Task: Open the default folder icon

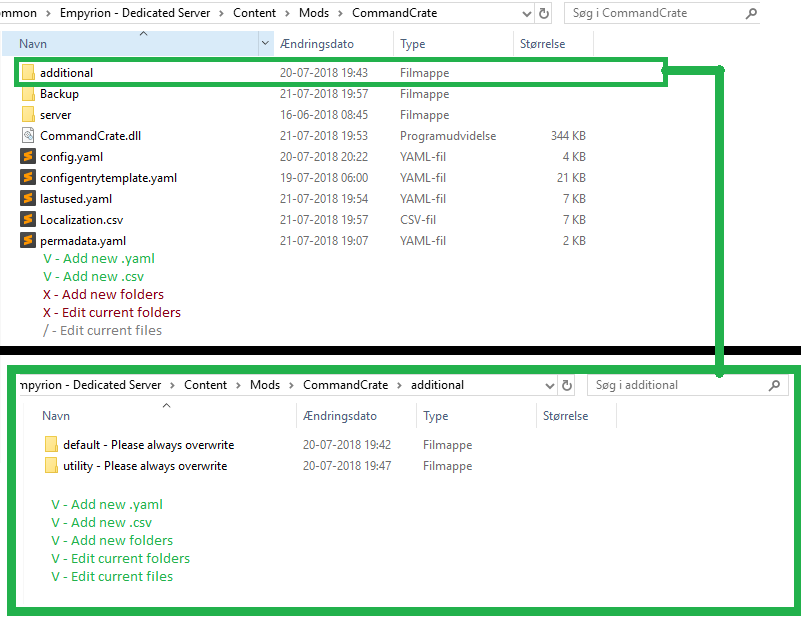Action: click(51, 445)
